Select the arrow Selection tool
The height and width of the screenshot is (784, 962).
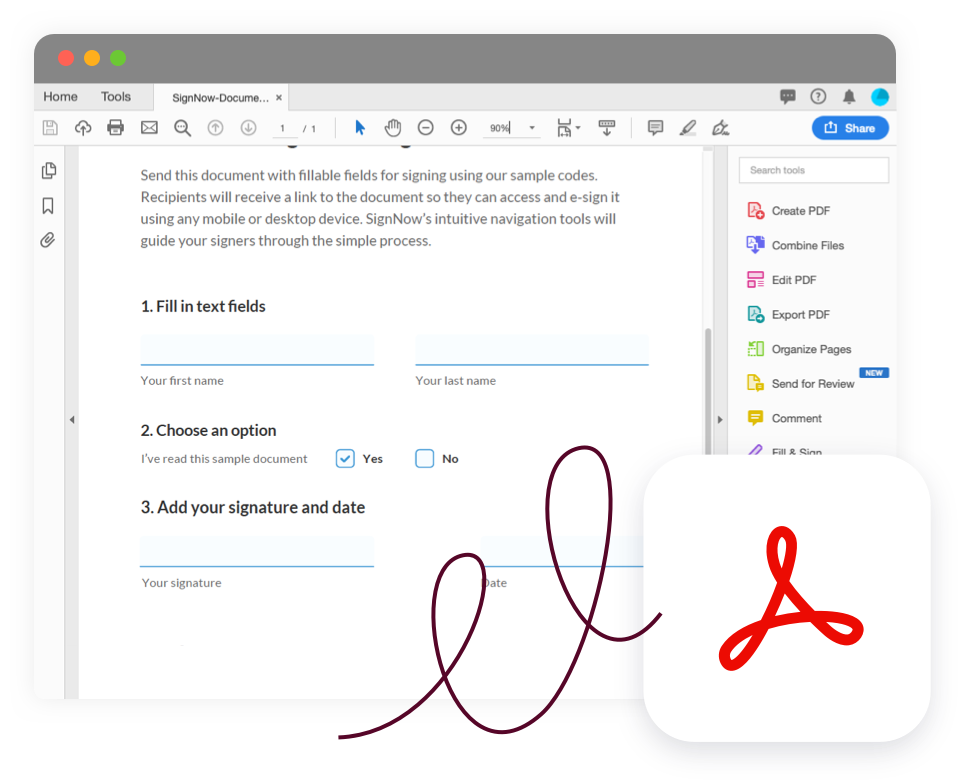pyautogui.click(x=360, y=128)
